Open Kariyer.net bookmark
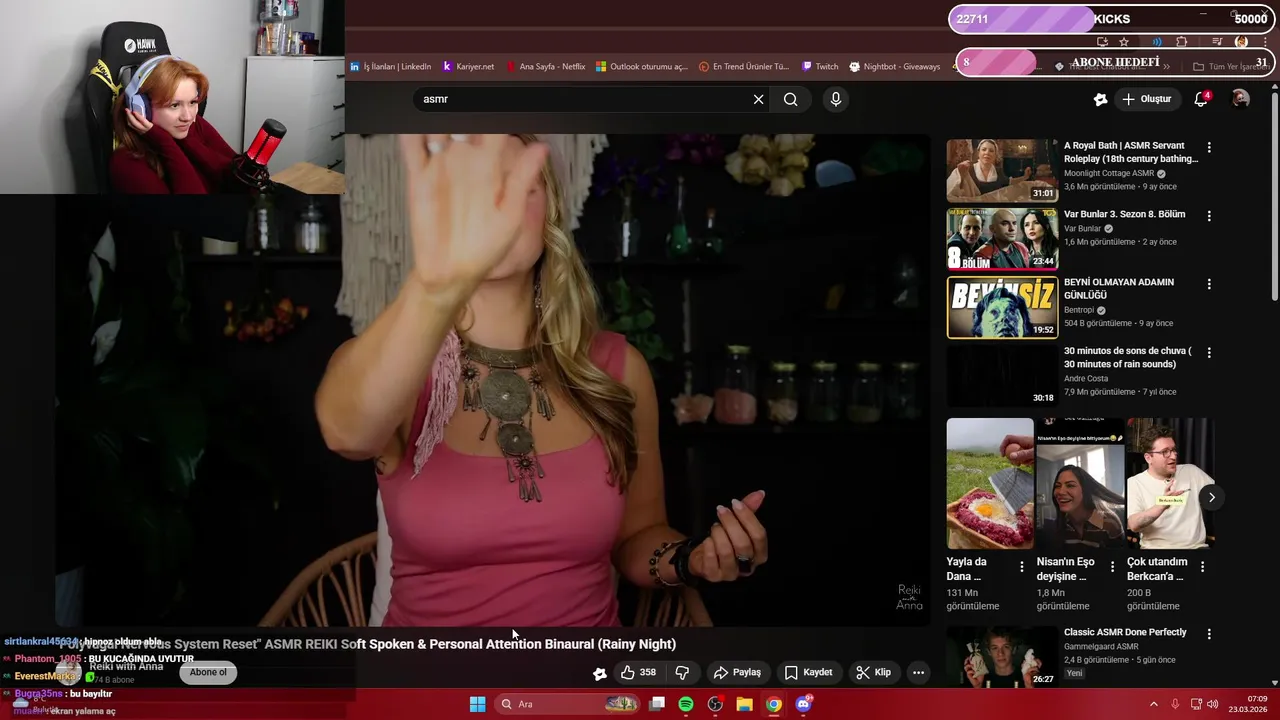The image size is (1280, 720). tap(468, 67)
